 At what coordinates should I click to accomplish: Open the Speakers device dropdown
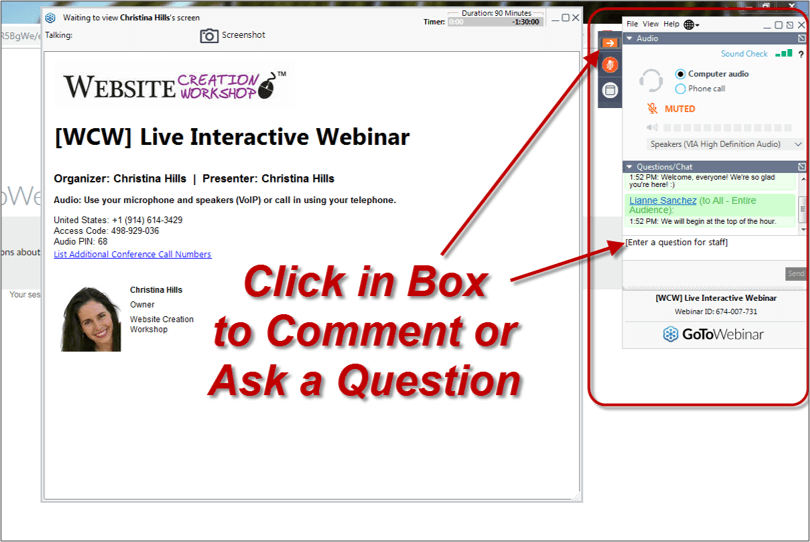[x=725, y=144]
